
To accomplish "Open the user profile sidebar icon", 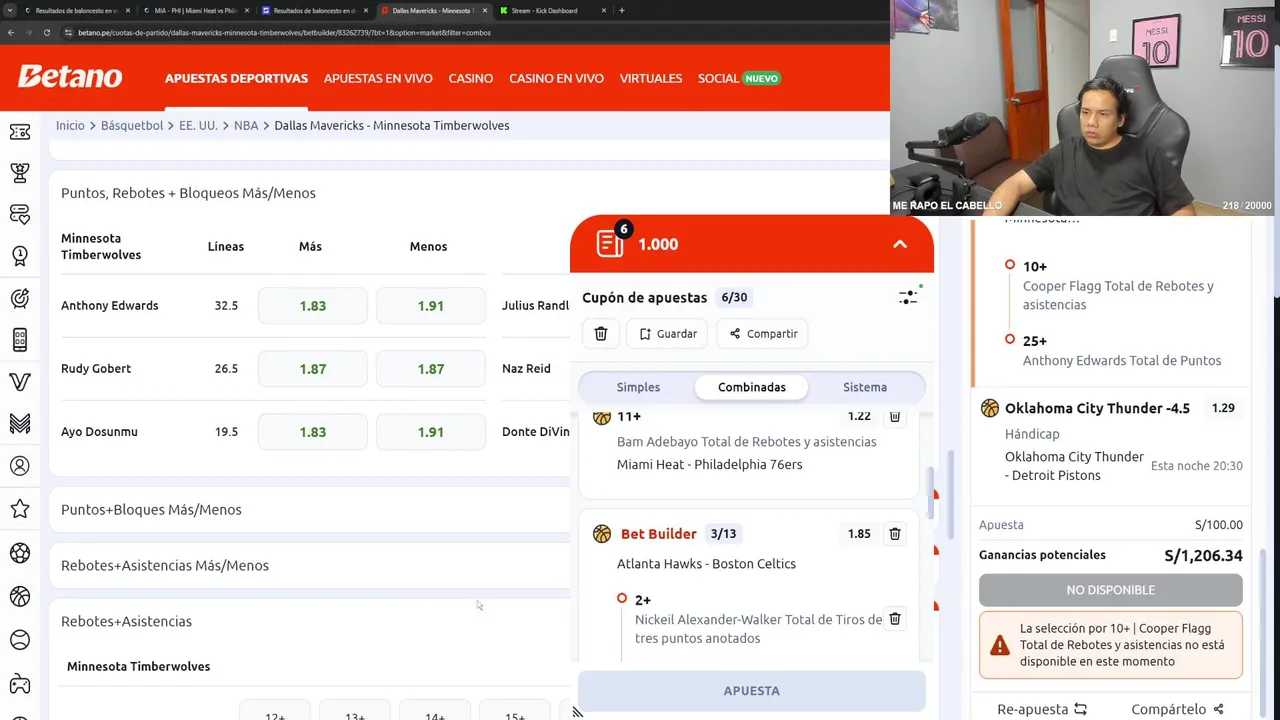I will [20, 466].
